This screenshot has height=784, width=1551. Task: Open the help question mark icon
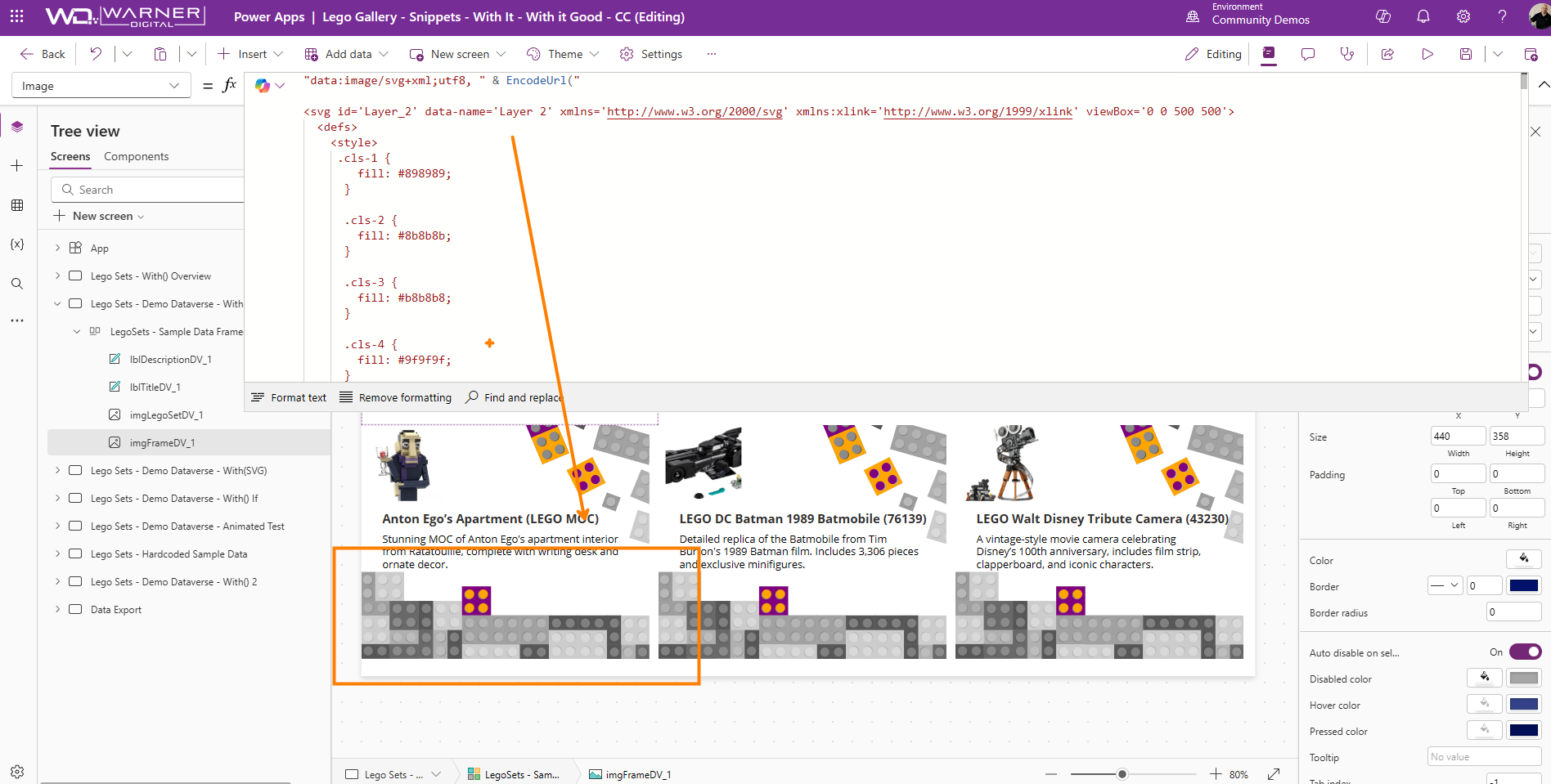tap(1502, 16)
